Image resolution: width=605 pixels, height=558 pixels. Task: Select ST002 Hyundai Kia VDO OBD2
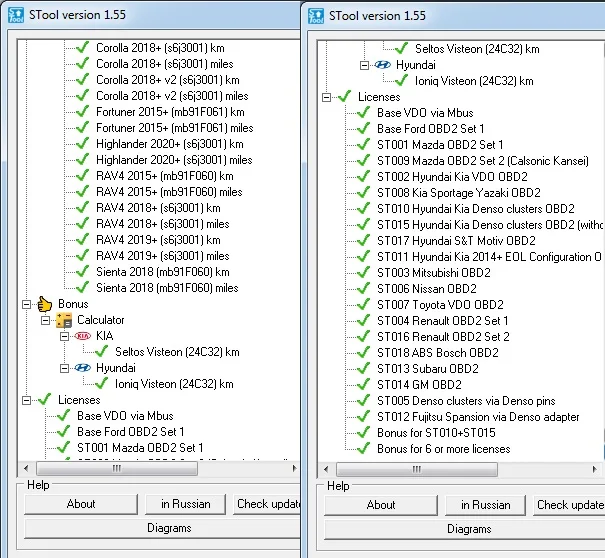pyautogui.click(x=452, y=177)
